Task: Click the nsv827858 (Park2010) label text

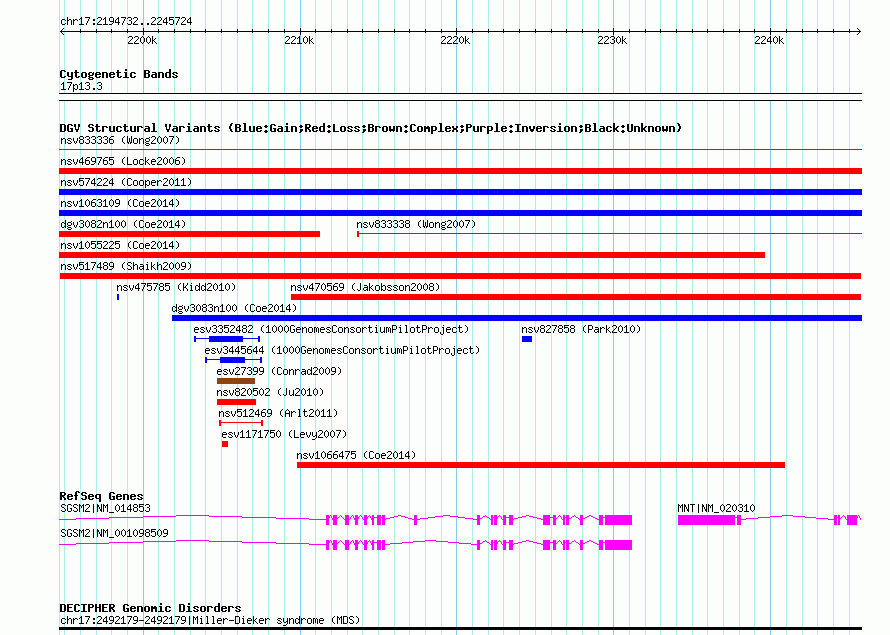Action: 581,329
